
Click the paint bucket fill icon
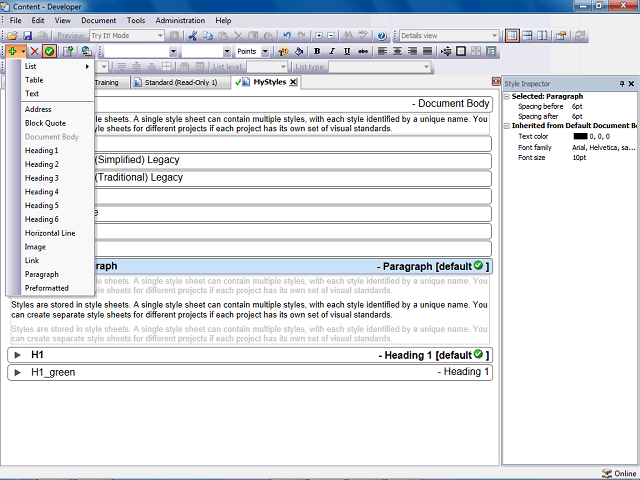pyautogui.click(x=299, y=51)
